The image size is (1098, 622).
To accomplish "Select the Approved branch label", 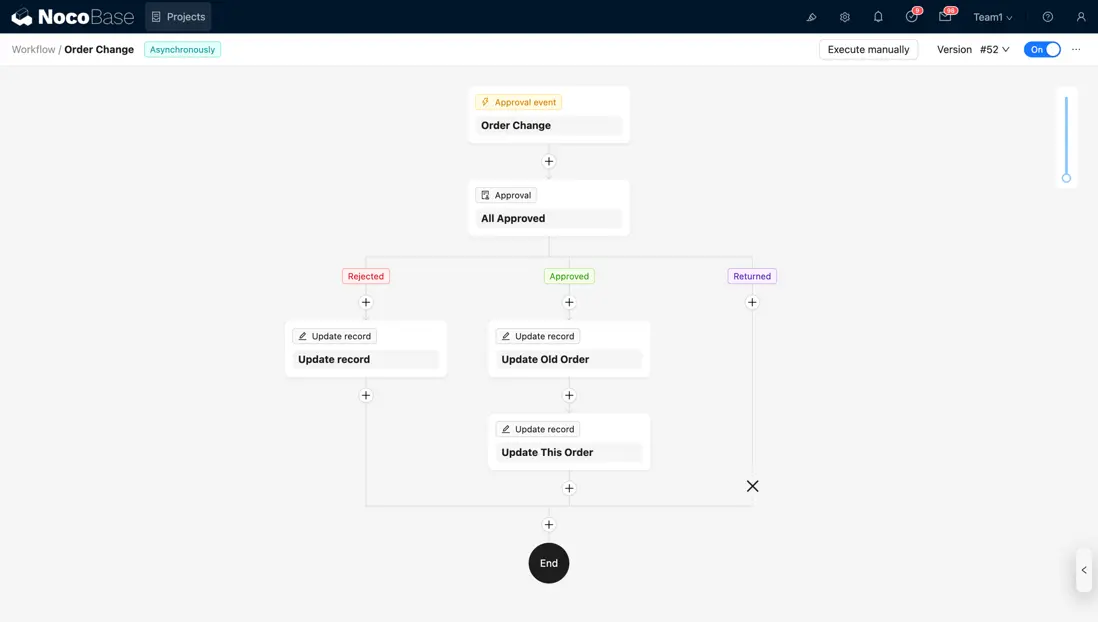I will point(568,275).
